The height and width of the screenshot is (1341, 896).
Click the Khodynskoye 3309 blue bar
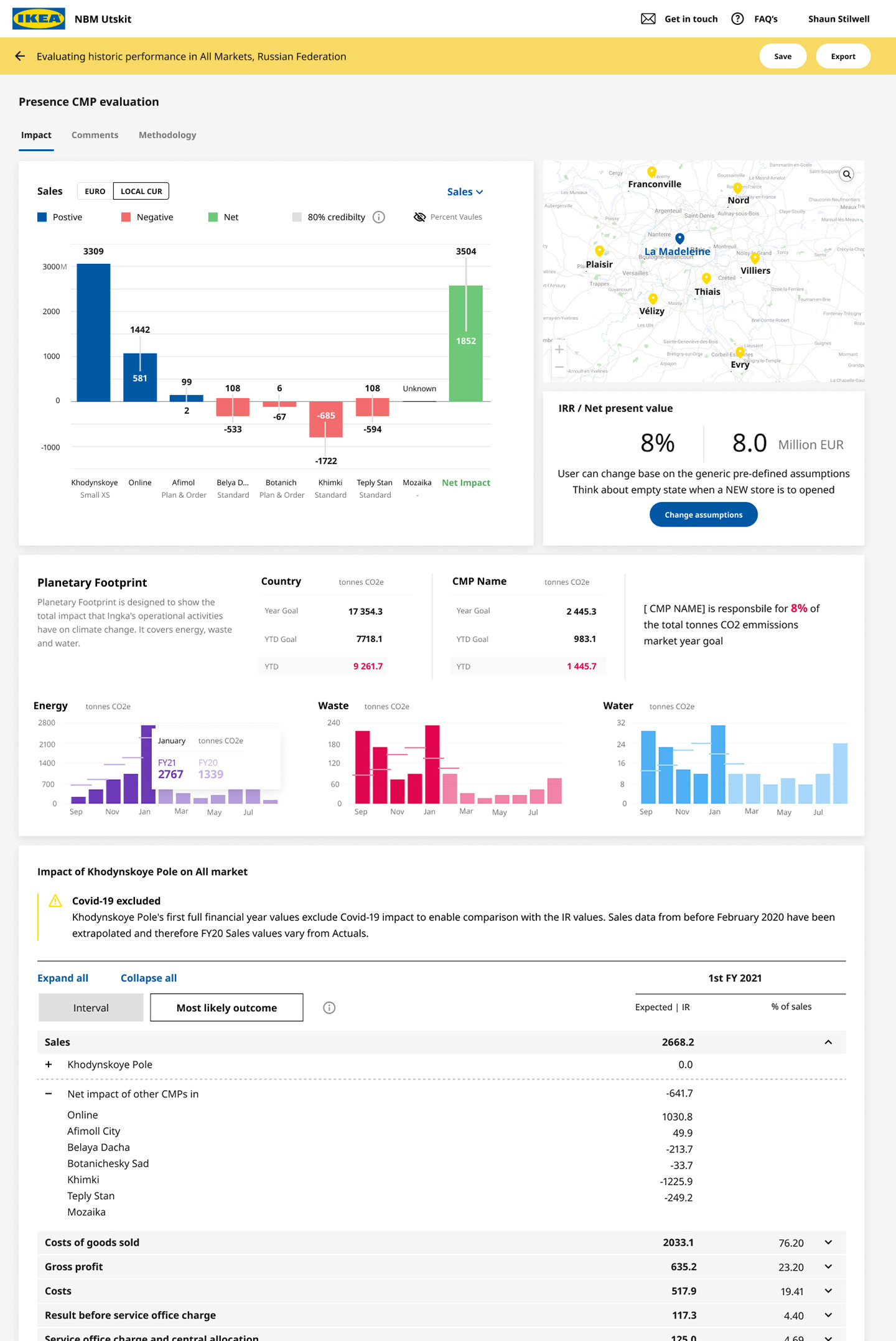point(93,332)
